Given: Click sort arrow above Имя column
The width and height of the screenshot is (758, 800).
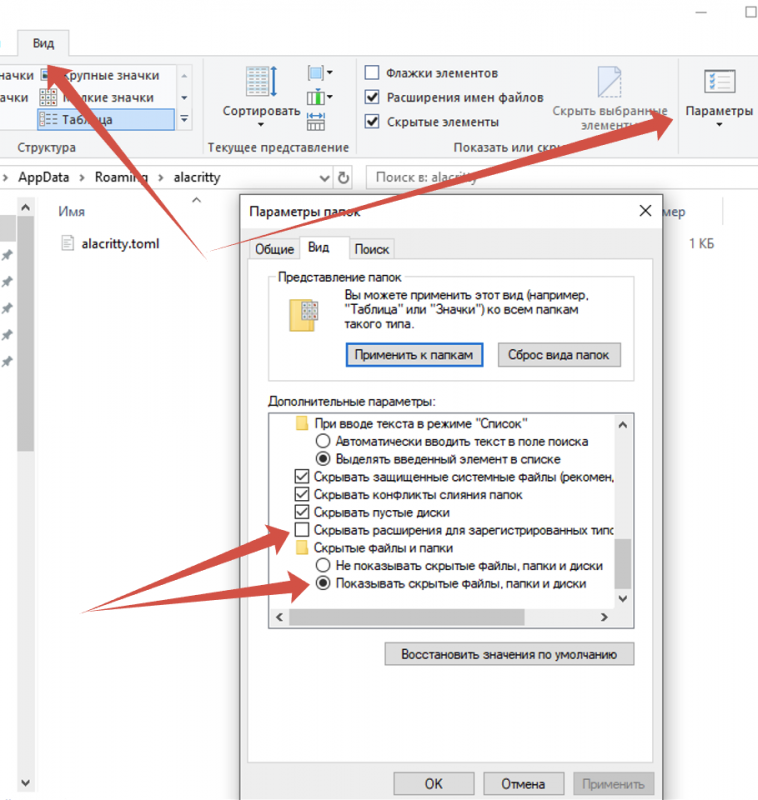Looking at the screenshot, I should [196, 200].
